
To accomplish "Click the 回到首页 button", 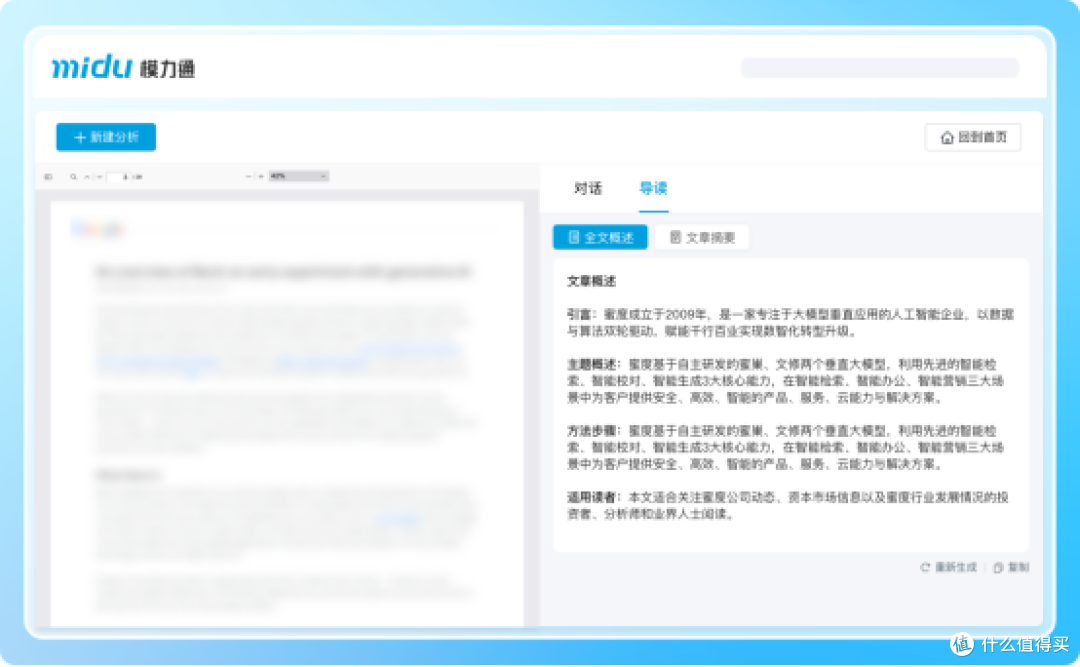I will coord(973,137).
